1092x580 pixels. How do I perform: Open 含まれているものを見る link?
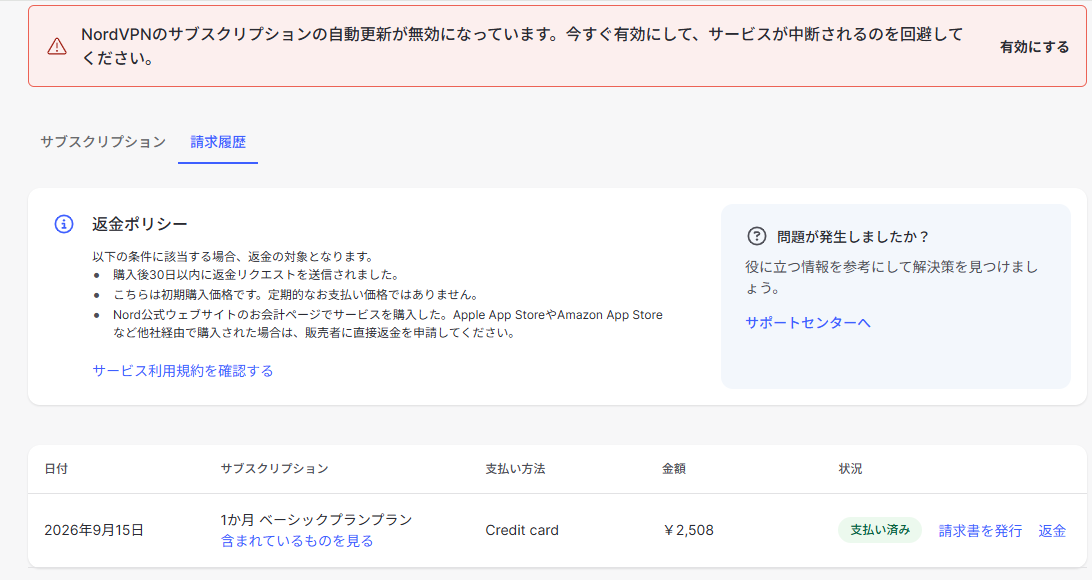pos(297,541)
